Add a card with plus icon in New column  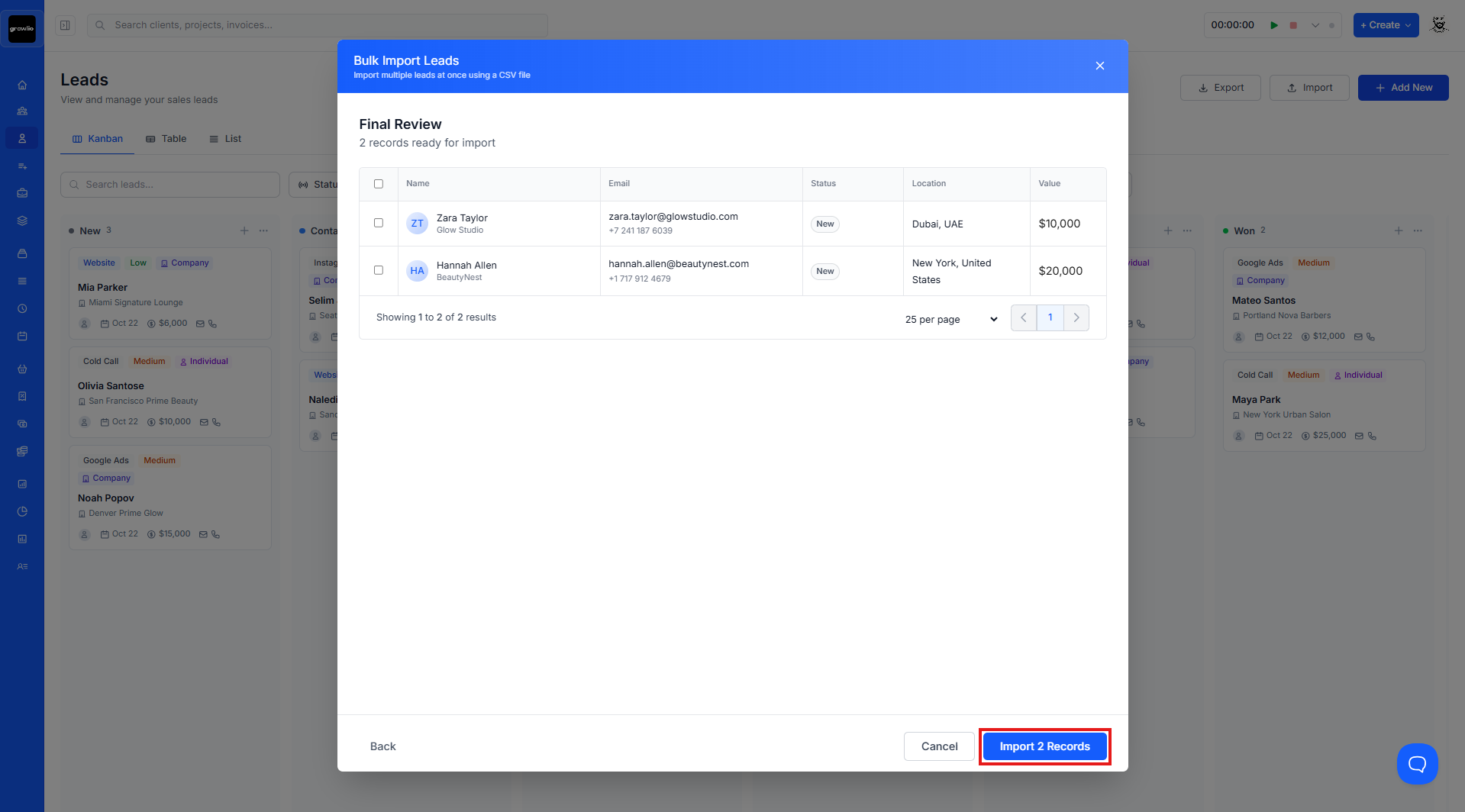(244, 230)
